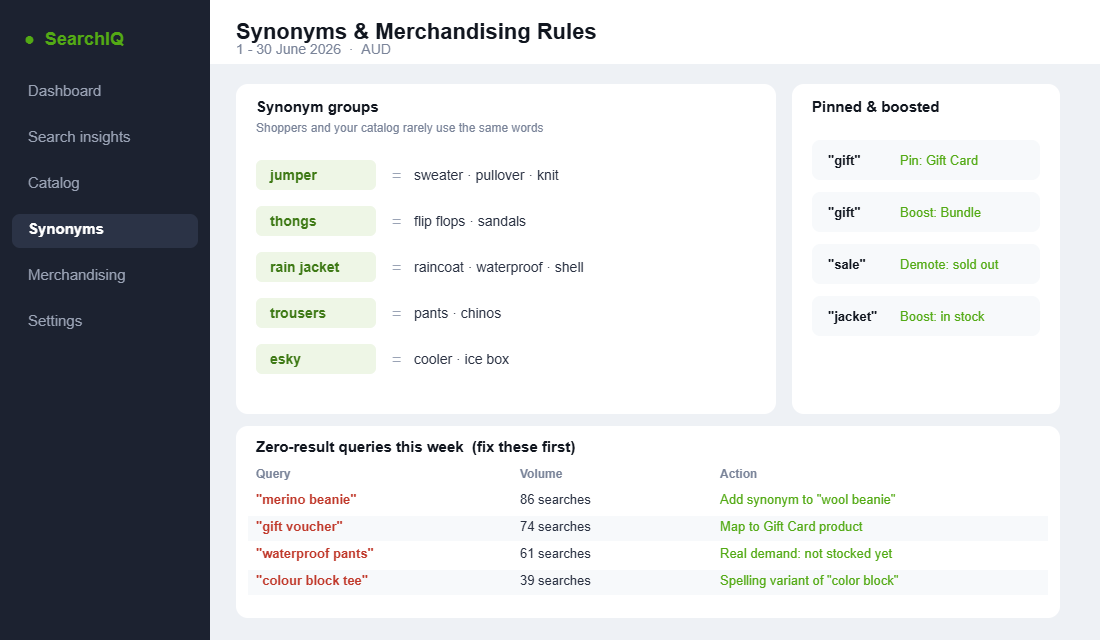Click the "gift voucher" query
Image resolution: width=1100 pixels, height=640 pixels.
point(299,526)
